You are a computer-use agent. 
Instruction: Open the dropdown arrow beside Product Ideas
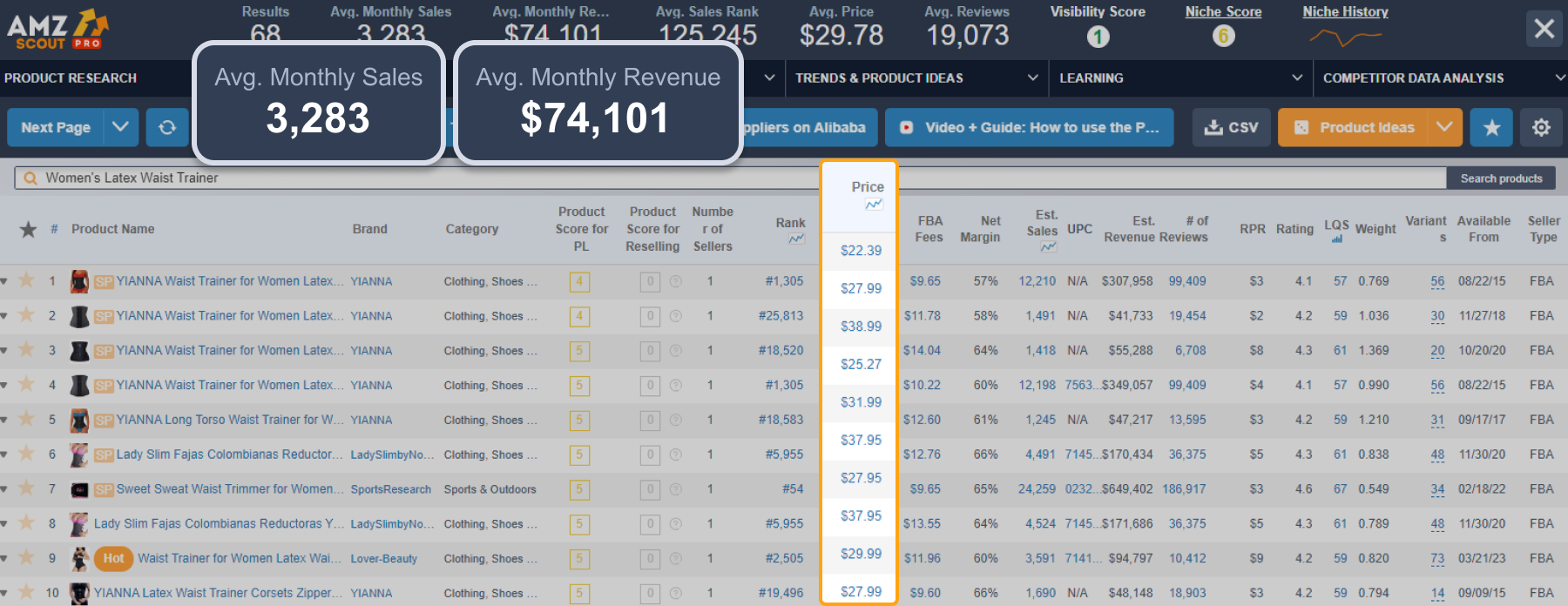coord(1444,127)
